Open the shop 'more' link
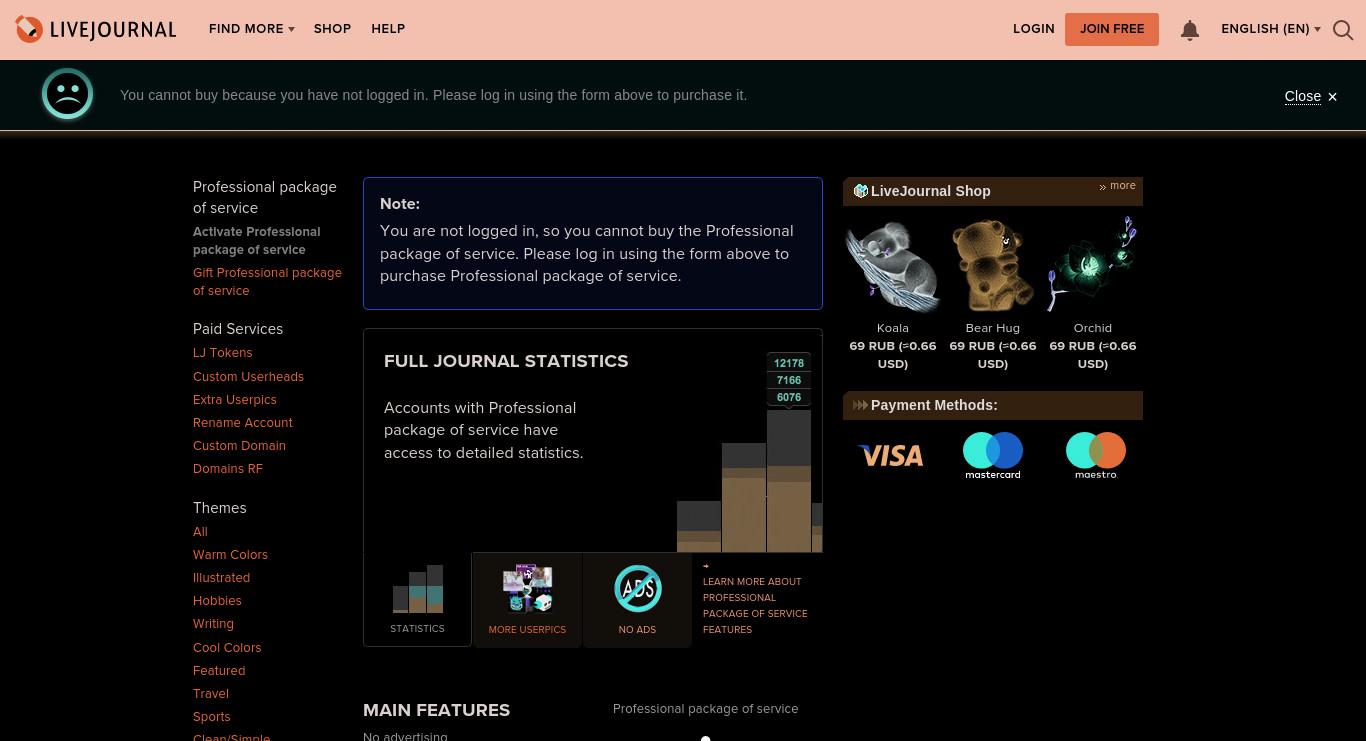This screenshot has width=1366, height=741. [x=1117, y=186]
